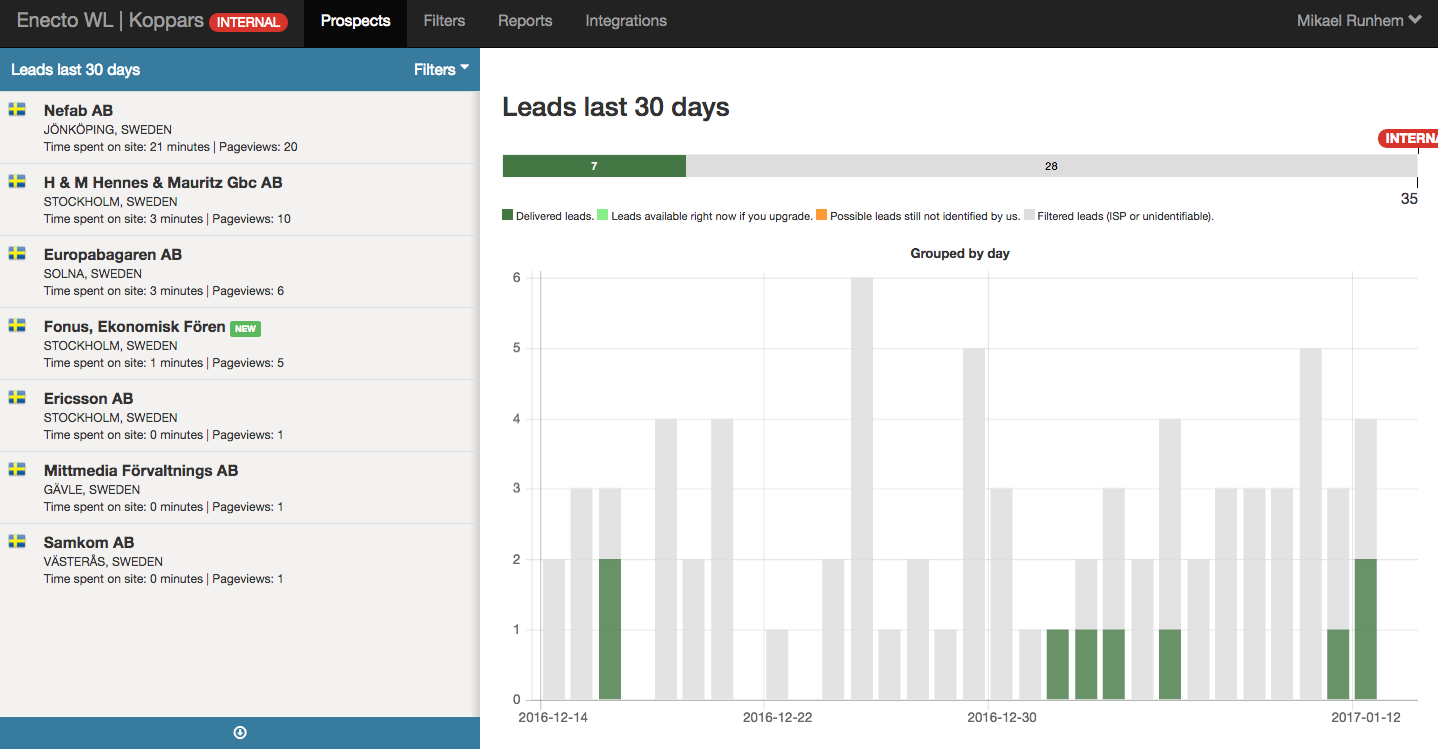Expand the Mikael Runhem user menu
1438x749 pixels.
1358,21
